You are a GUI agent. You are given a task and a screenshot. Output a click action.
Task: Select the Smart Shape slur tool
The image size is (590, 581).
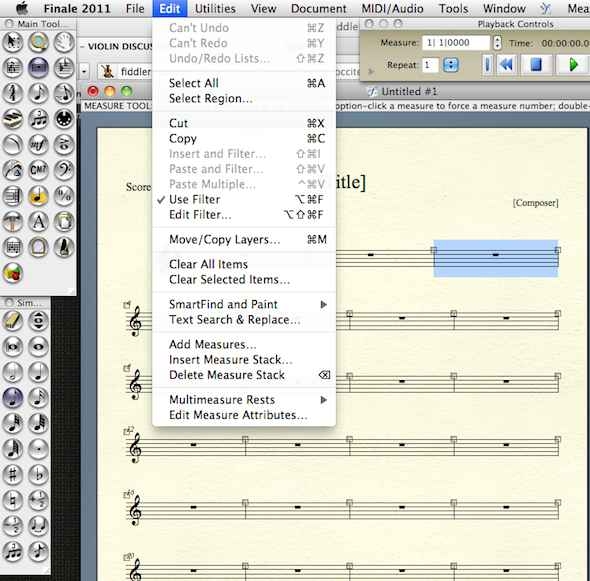(x=13, y=144)
